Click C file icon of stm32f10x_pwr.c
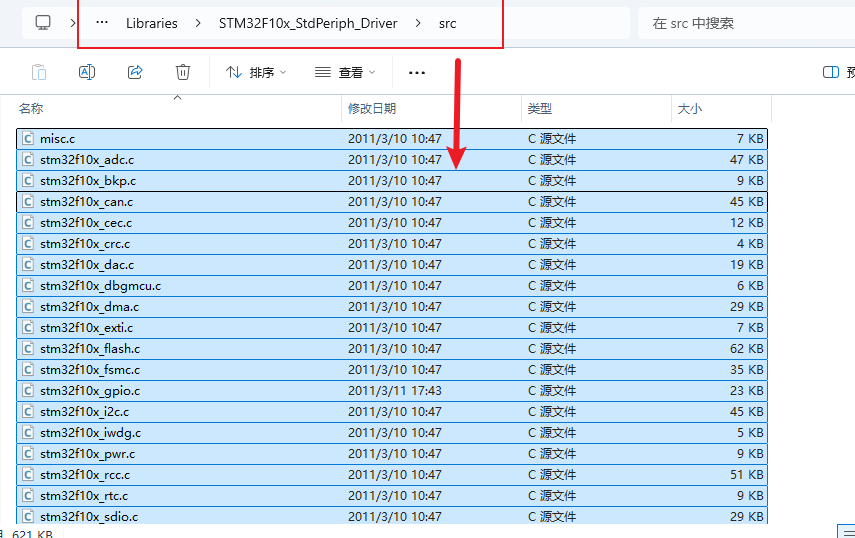 click(28, 454)
